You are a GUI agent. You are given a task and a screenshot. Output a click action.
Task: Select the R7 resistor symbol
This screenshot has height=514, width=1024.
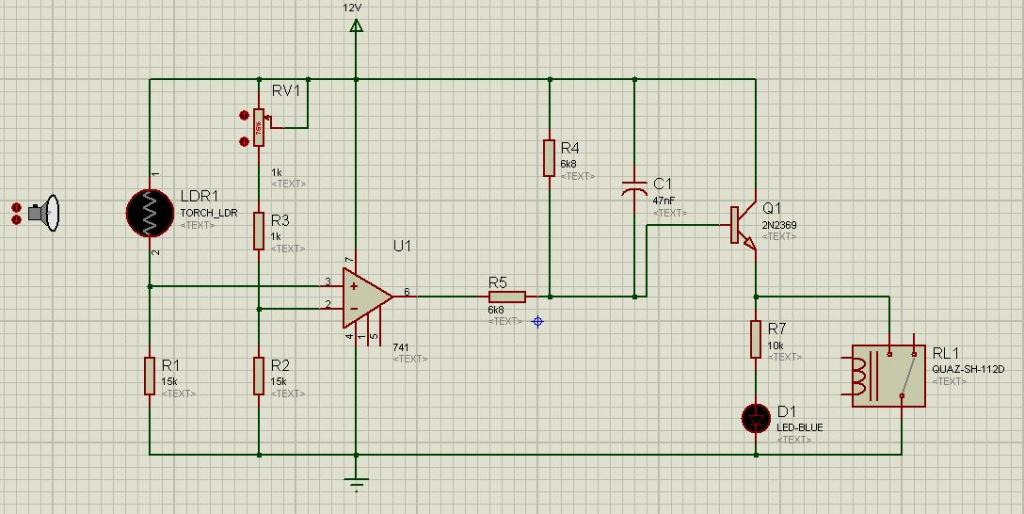pyautogui.click(x=756, y=338)
